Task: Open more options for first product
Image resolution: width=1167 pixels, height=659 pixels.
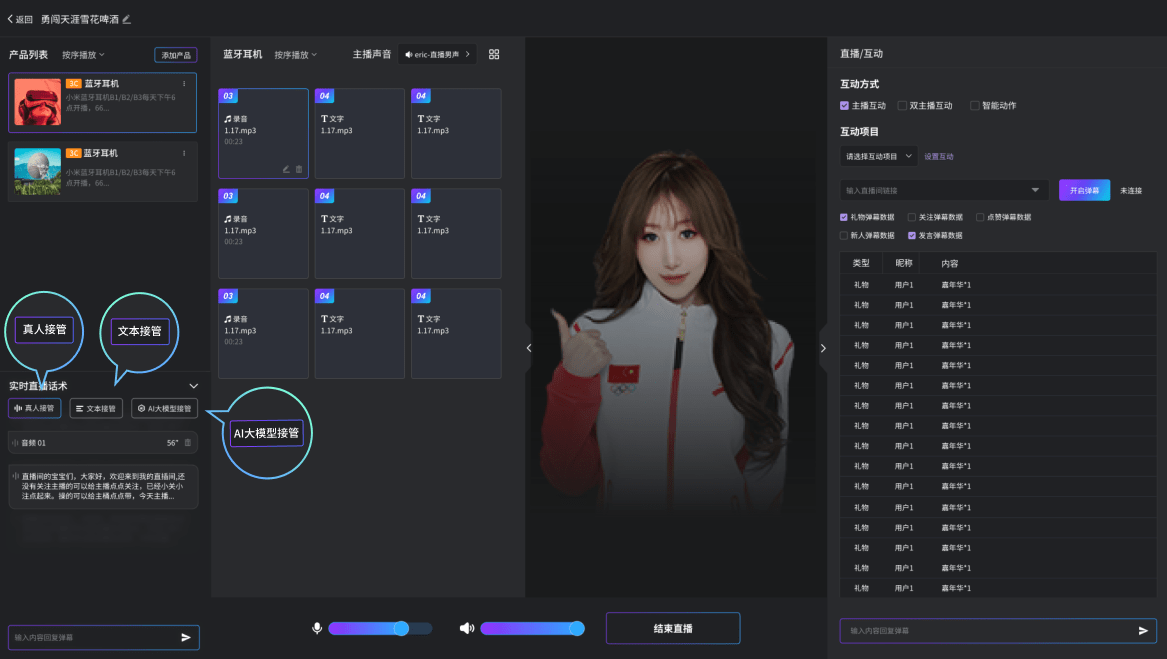Action: [x=184, y=84]
